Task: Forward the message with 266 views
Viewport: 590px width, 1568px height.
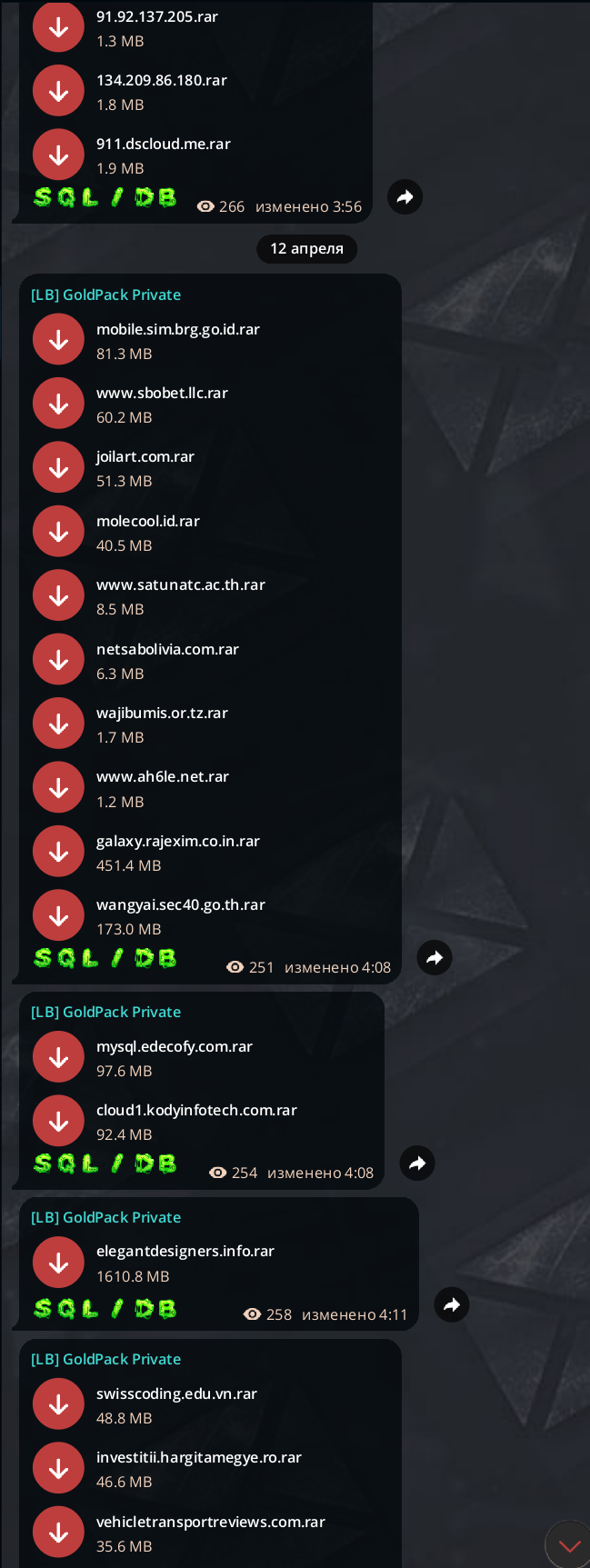Action: (405, 196)
